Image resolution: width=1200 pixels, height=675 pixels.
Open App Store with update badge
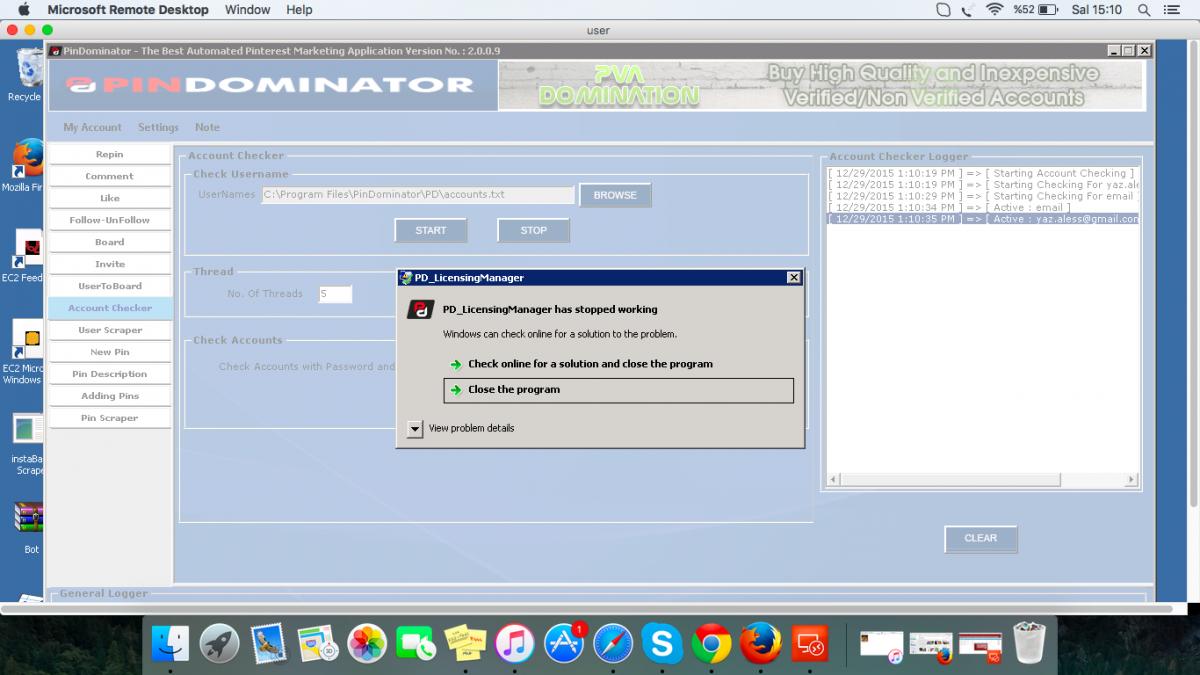pos(564,644)
